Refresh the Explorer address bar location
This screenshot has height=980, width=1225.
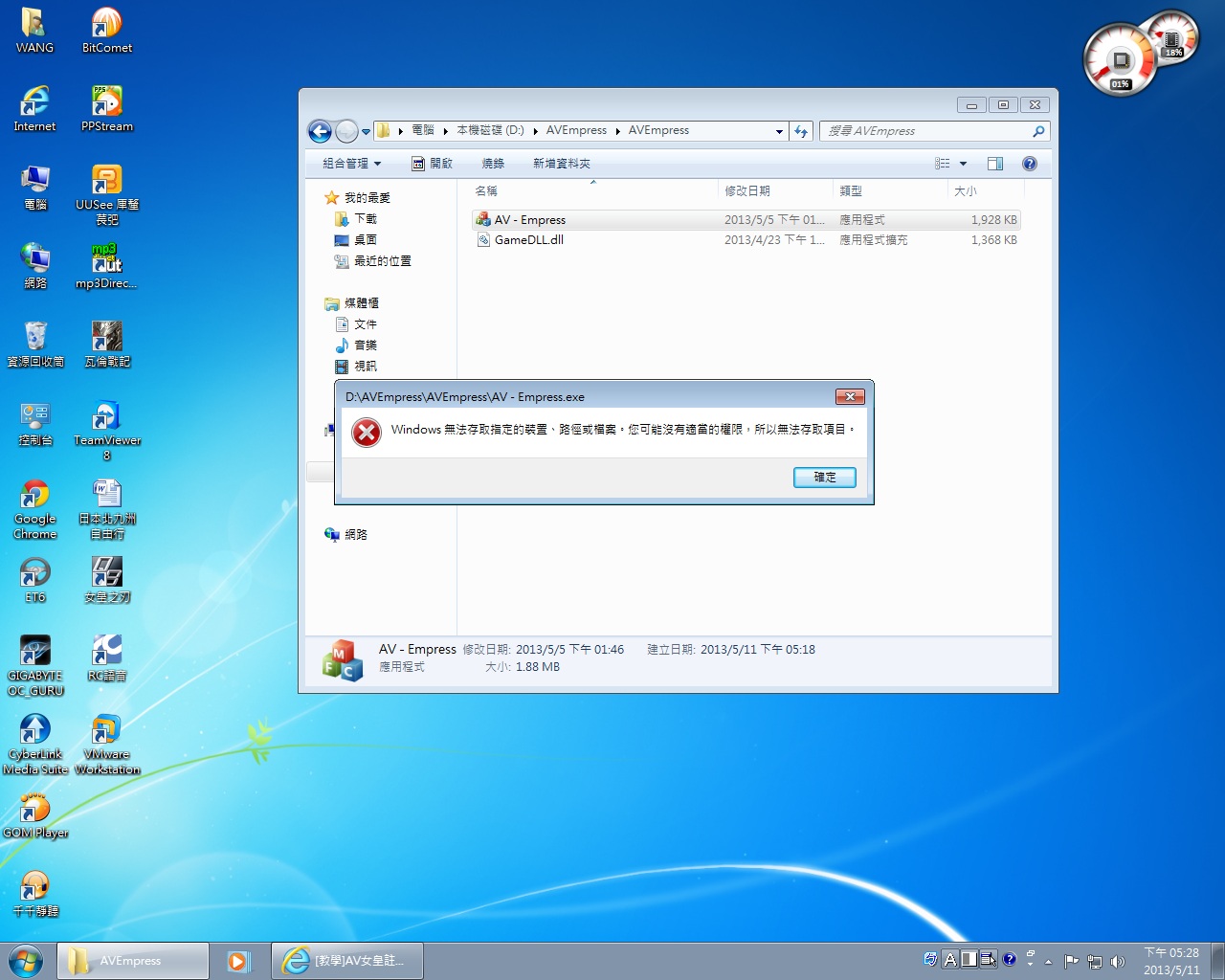pos(801,131)
